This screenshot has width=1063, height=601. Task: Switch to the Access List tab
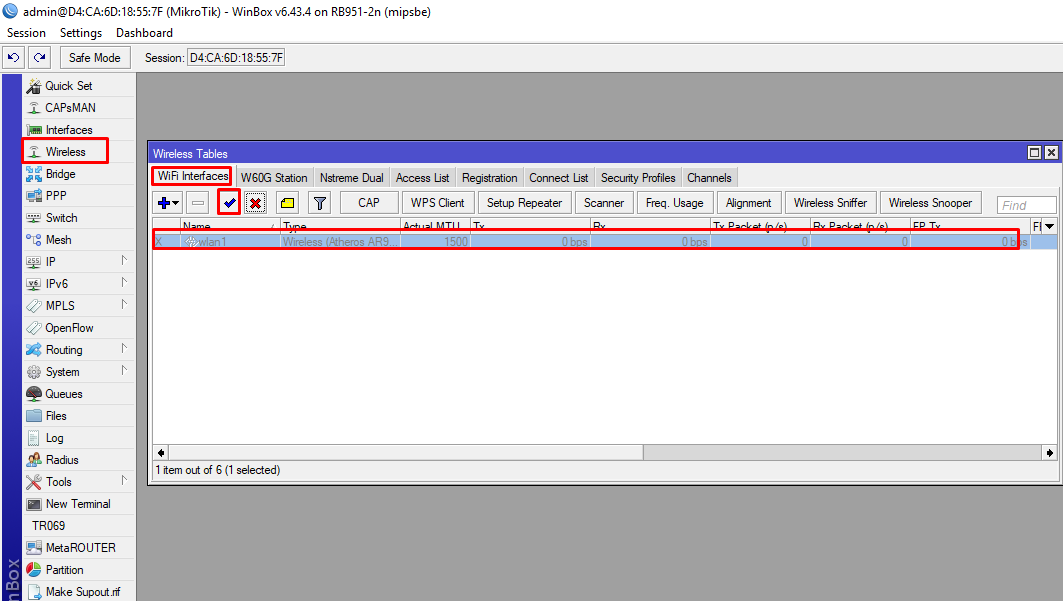click(422, 178)
